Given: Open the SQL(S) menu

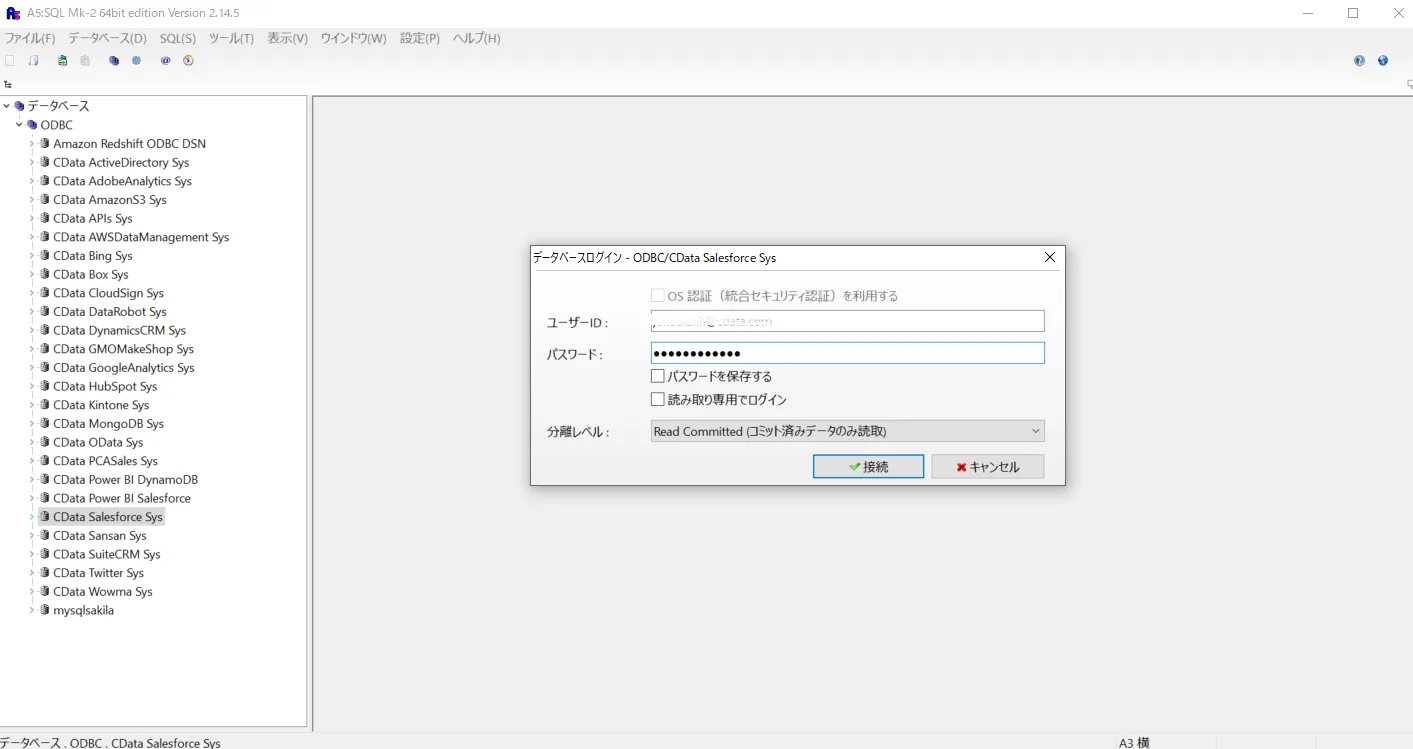Looking at the screenshot, I should click(x=177, y=38).
